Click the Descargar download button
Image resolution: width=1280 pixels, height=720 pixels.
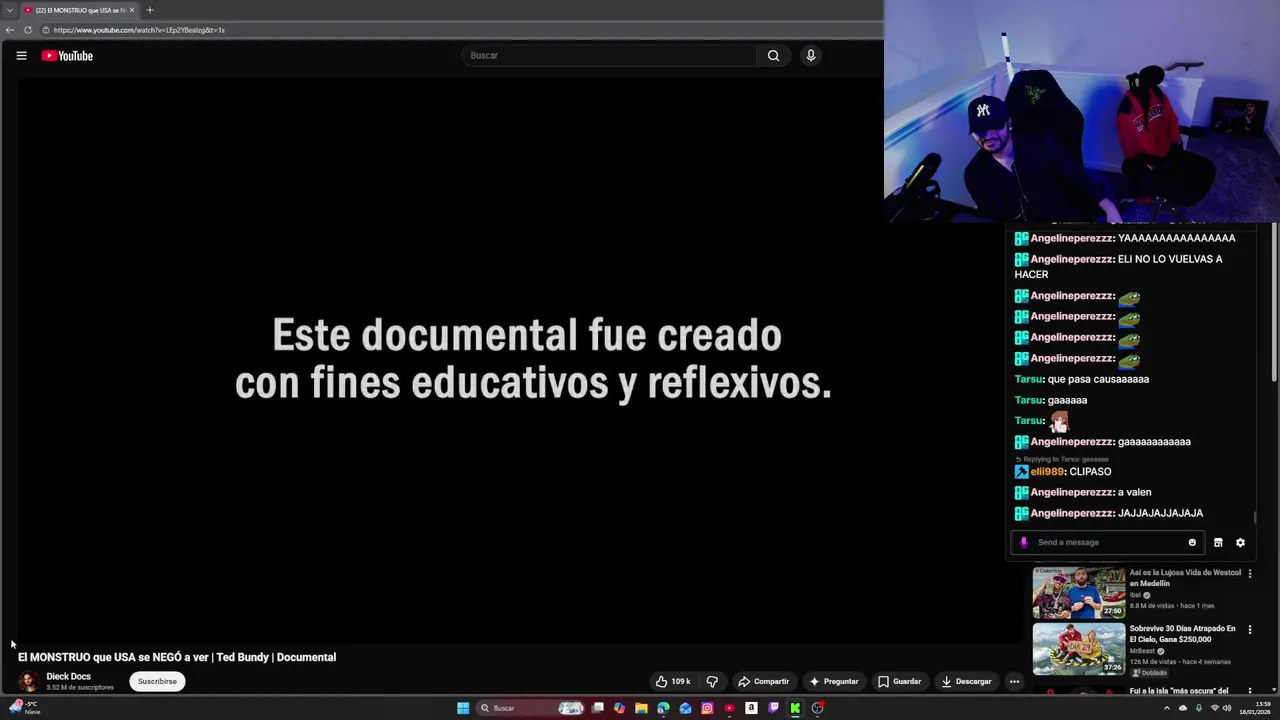click(966, 681)
